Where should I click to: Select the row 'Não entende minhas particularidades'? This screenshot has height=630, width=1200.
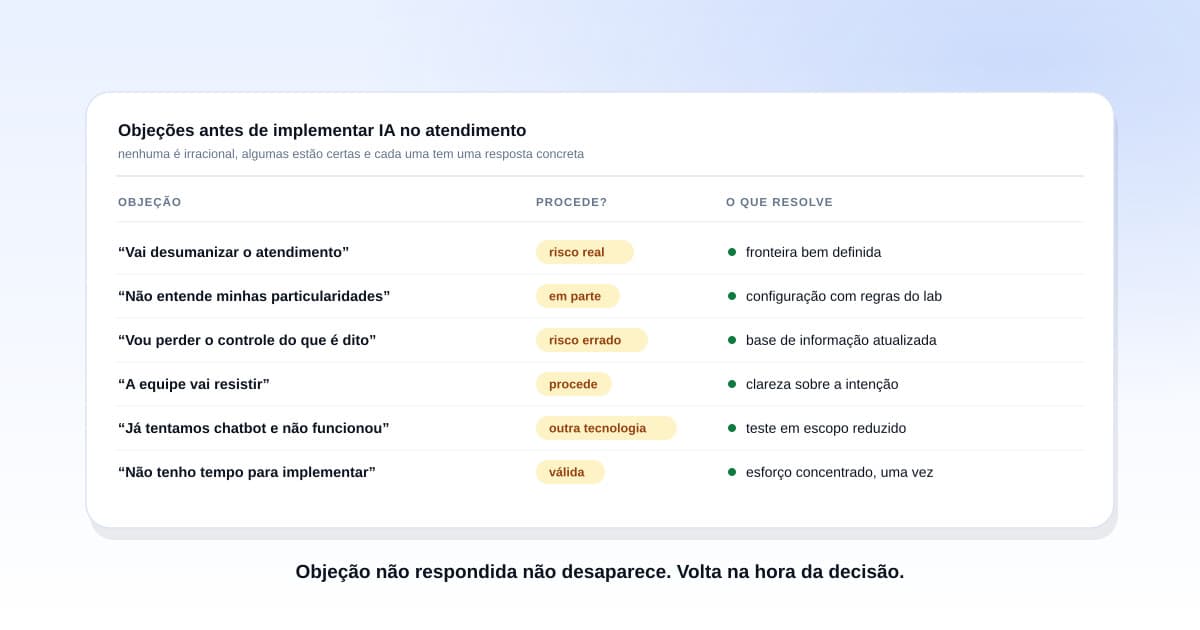600,296
